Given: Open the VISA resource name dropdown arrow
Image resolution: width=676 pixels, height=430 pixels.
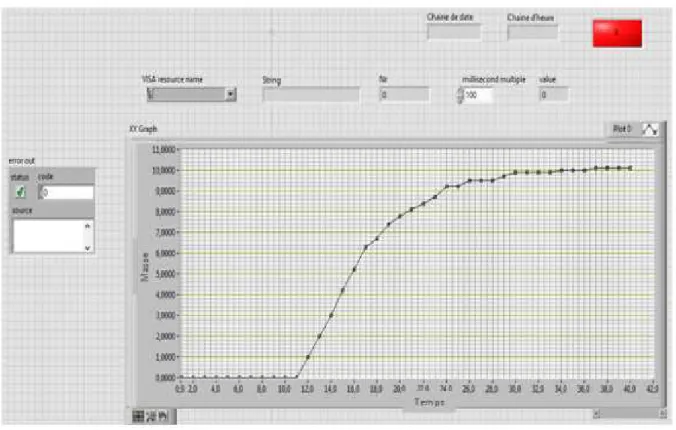Looking at the screenshot, I should [x=231, y=94].
